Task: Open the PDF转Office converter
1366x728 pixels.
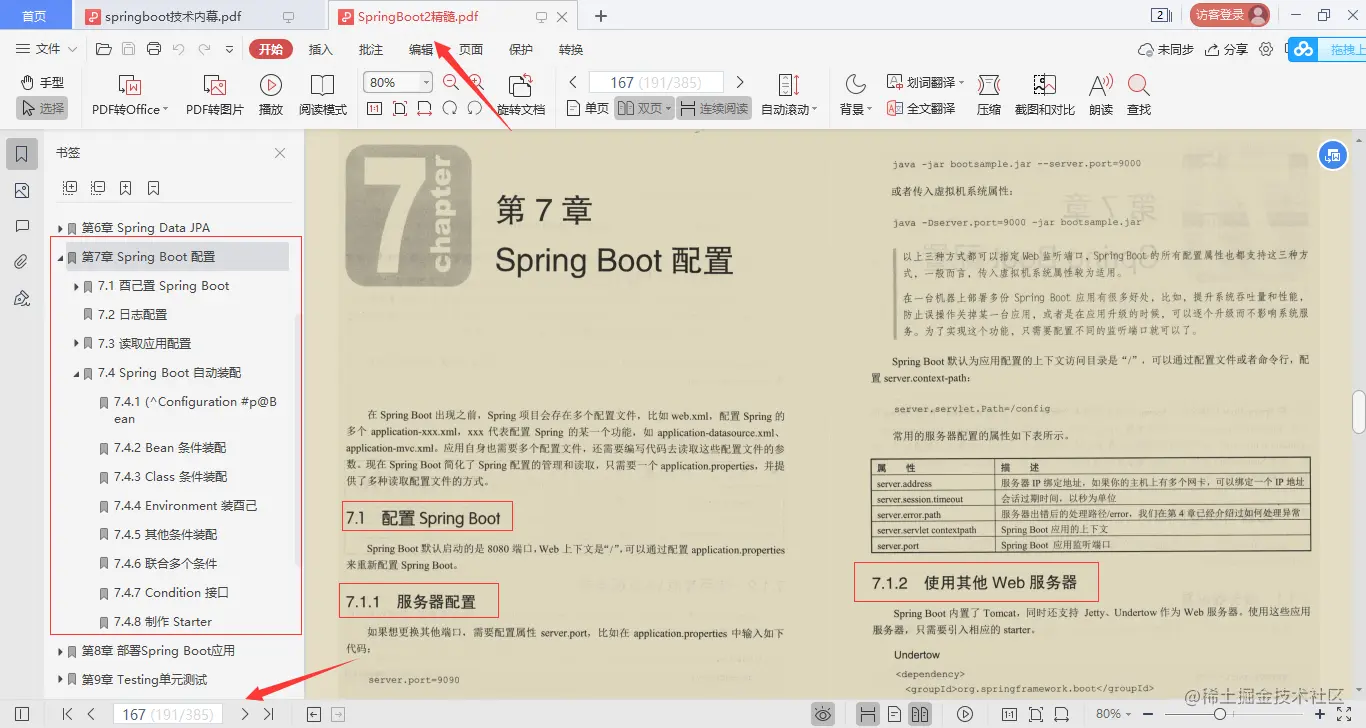Action: coord(130,95)
